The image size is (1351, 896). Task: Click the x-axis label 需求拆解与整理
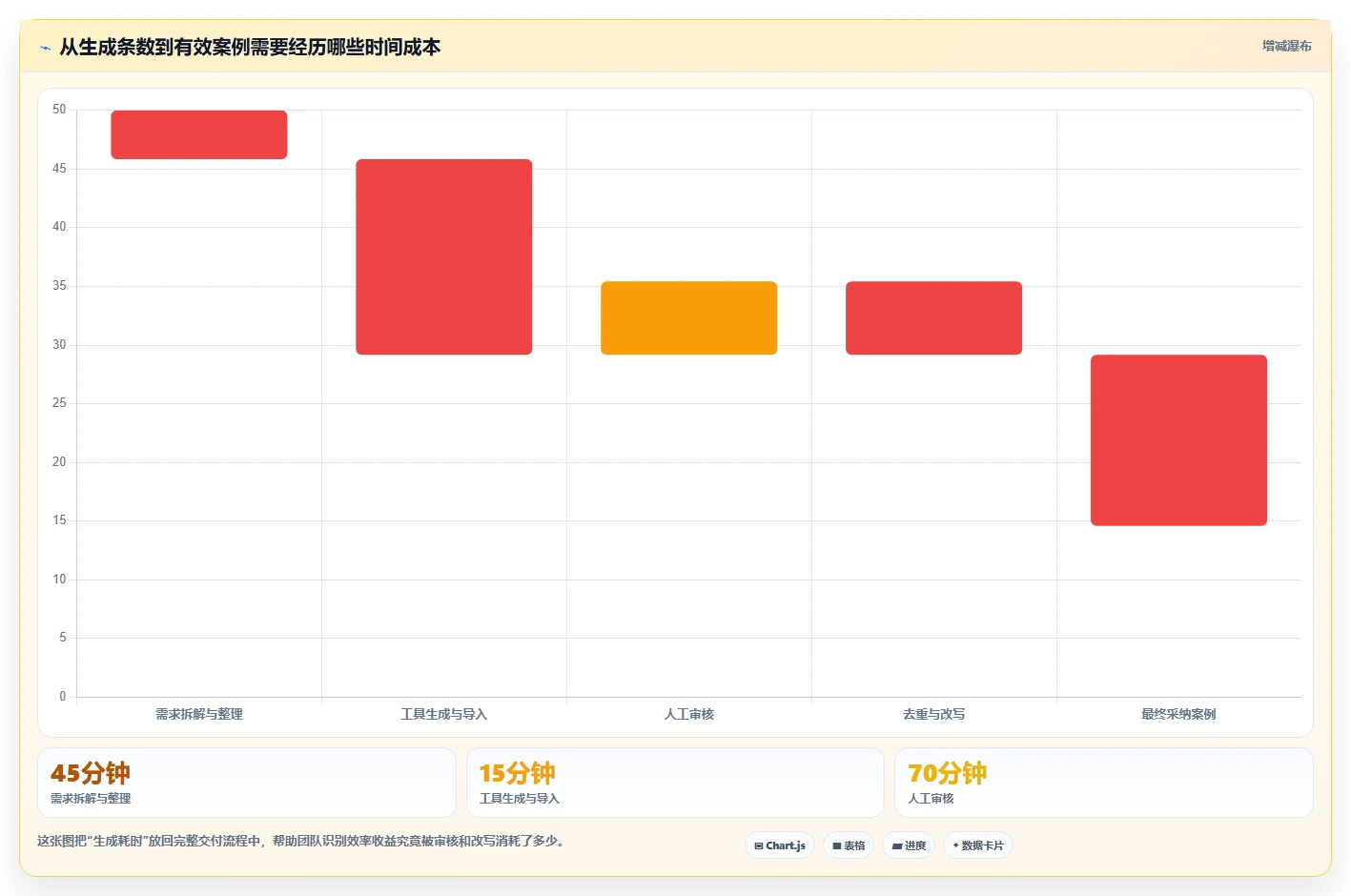click(x=199, y=714)
